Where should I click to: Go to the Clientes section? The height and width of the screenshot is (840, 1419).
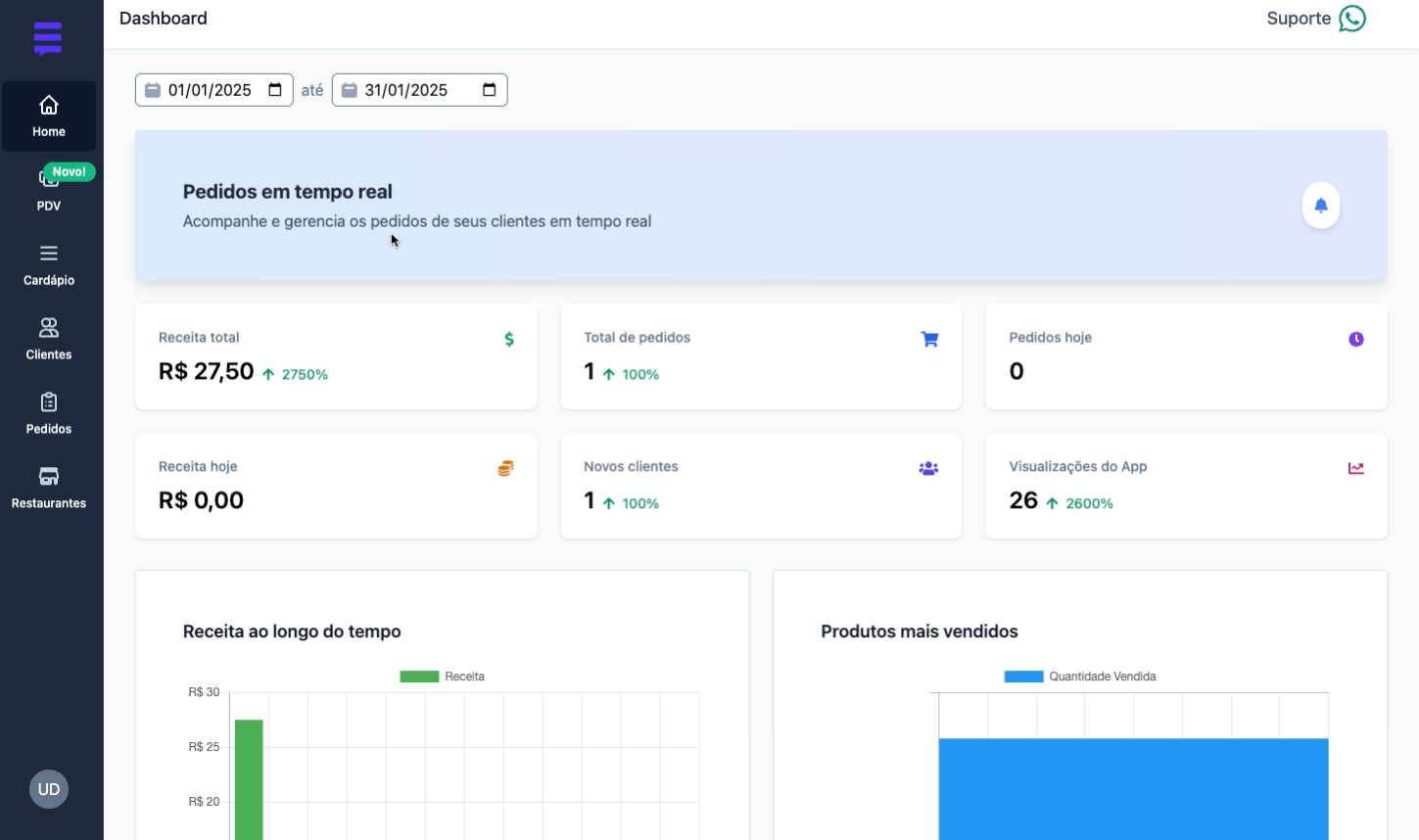49,339
